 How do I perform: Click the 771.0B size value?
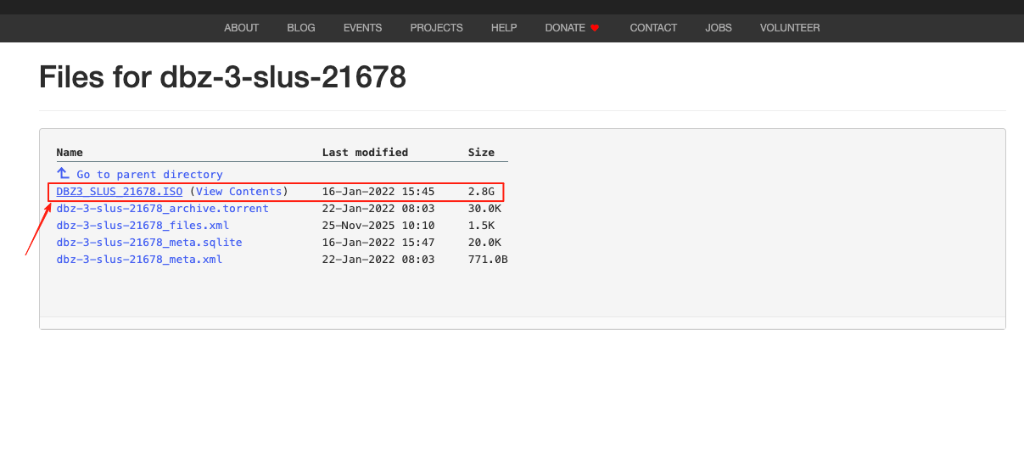tap(488, 259)
